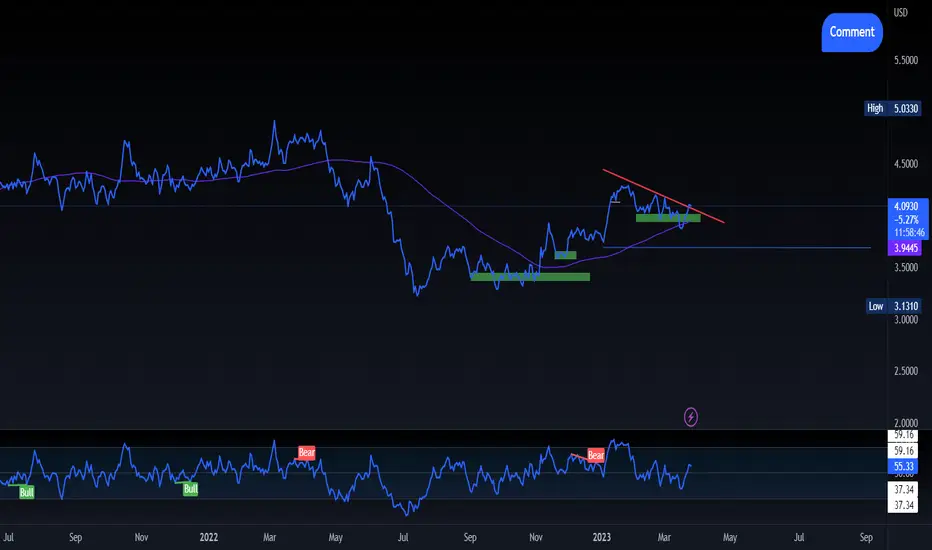
Task: Click the 2.5000 price scale value
Action: (906, 371)
